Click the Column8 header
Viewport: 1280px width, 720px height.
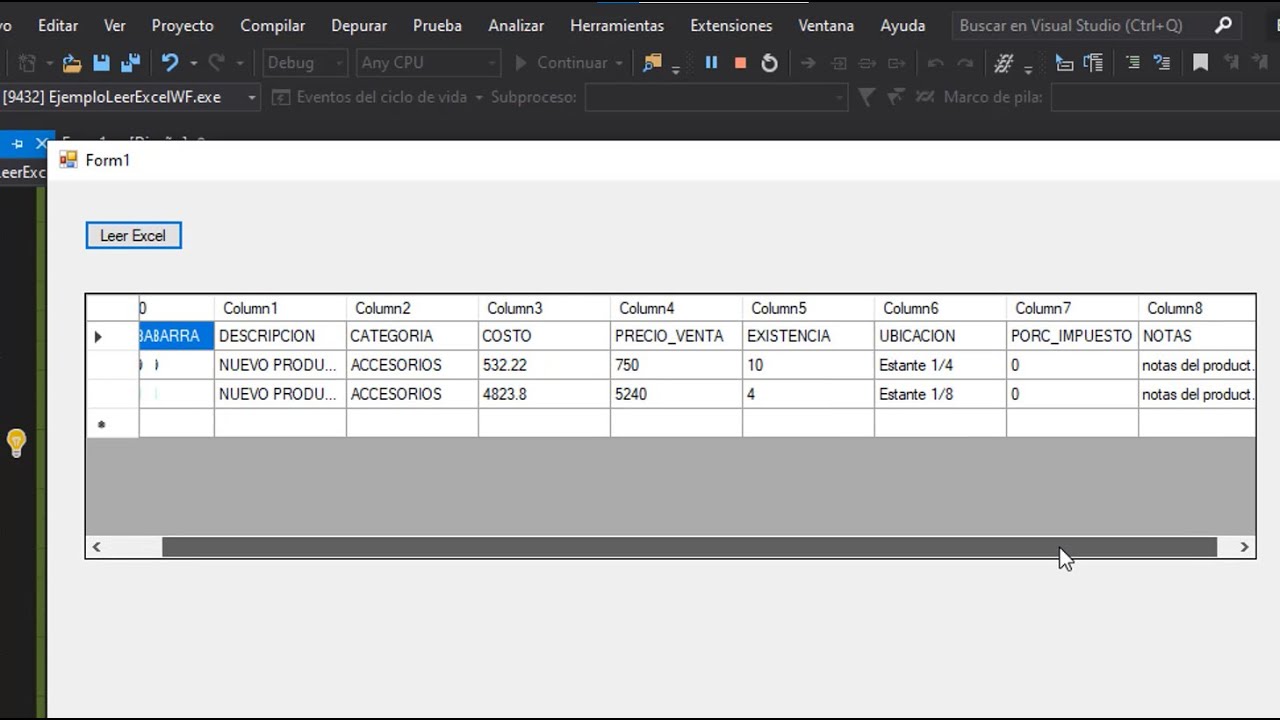[1197, 308]
